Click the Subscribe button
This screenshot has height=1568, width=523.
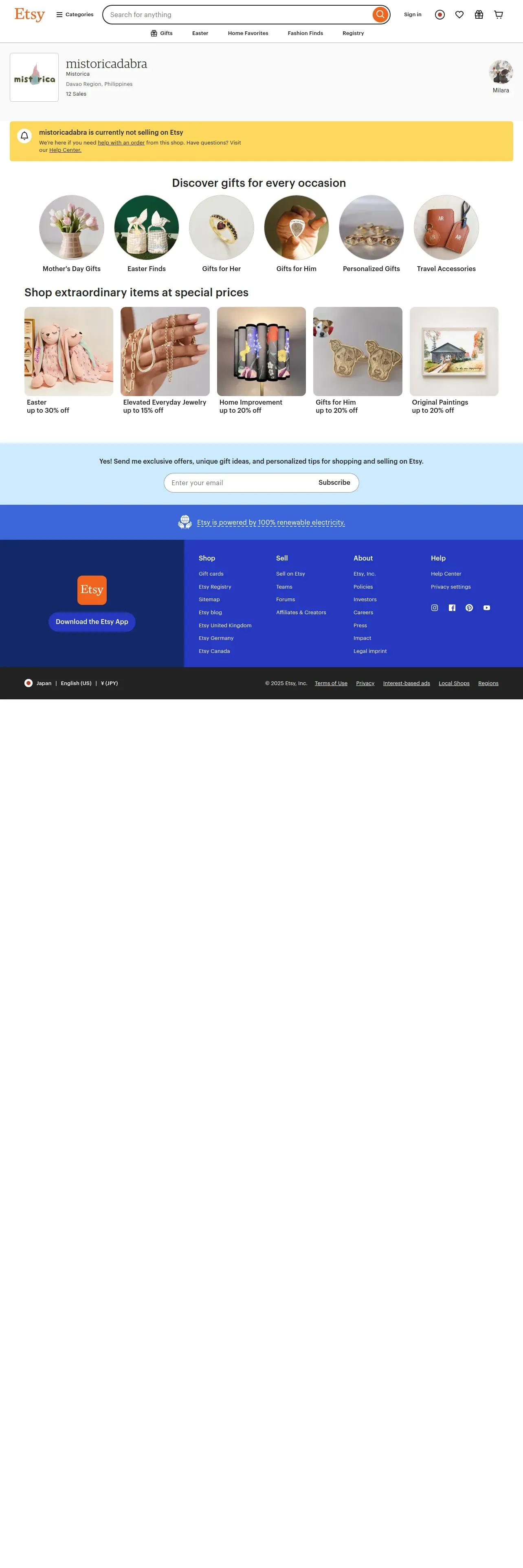[x=334, y=483]
